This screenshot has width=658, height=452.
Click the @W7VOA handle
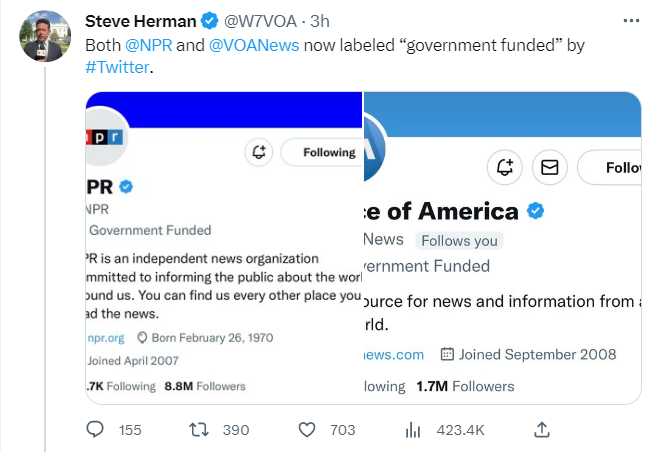pyautogui.click(x=263, y=20)
